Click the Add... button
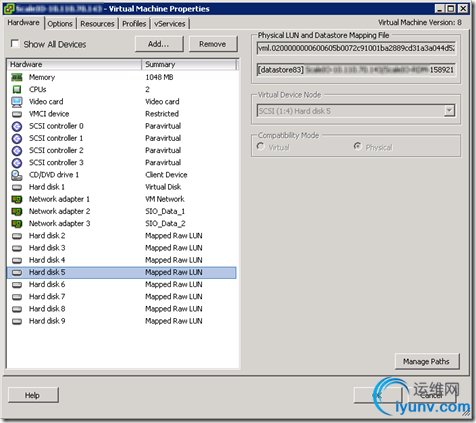Screen dimensions: 476x423 click(159, 44)
